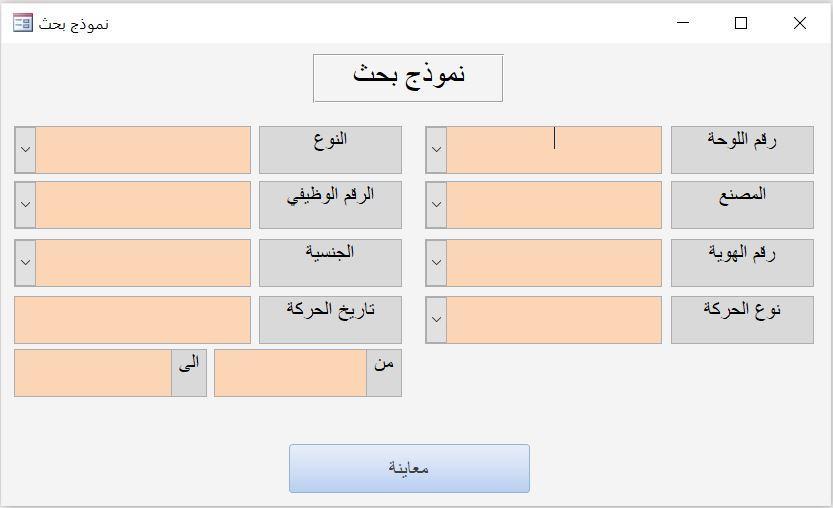Open the نوع الحركة dropdown arrow

click(x=436, y=320)
